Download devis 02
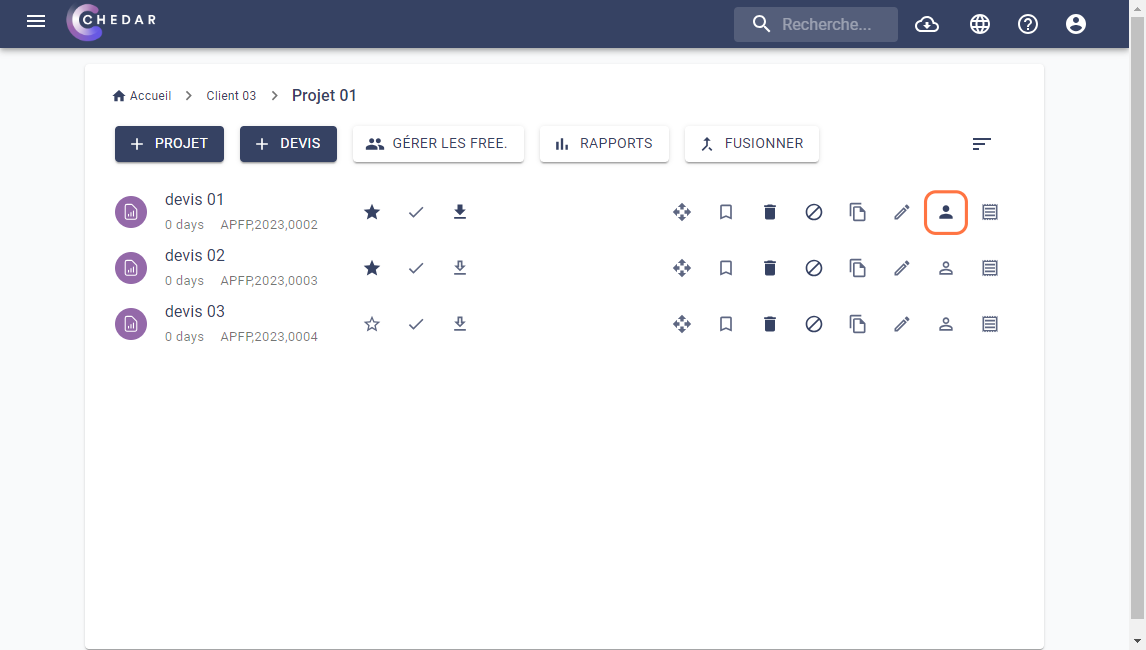The image size is (1146, 650). [460, 268]
